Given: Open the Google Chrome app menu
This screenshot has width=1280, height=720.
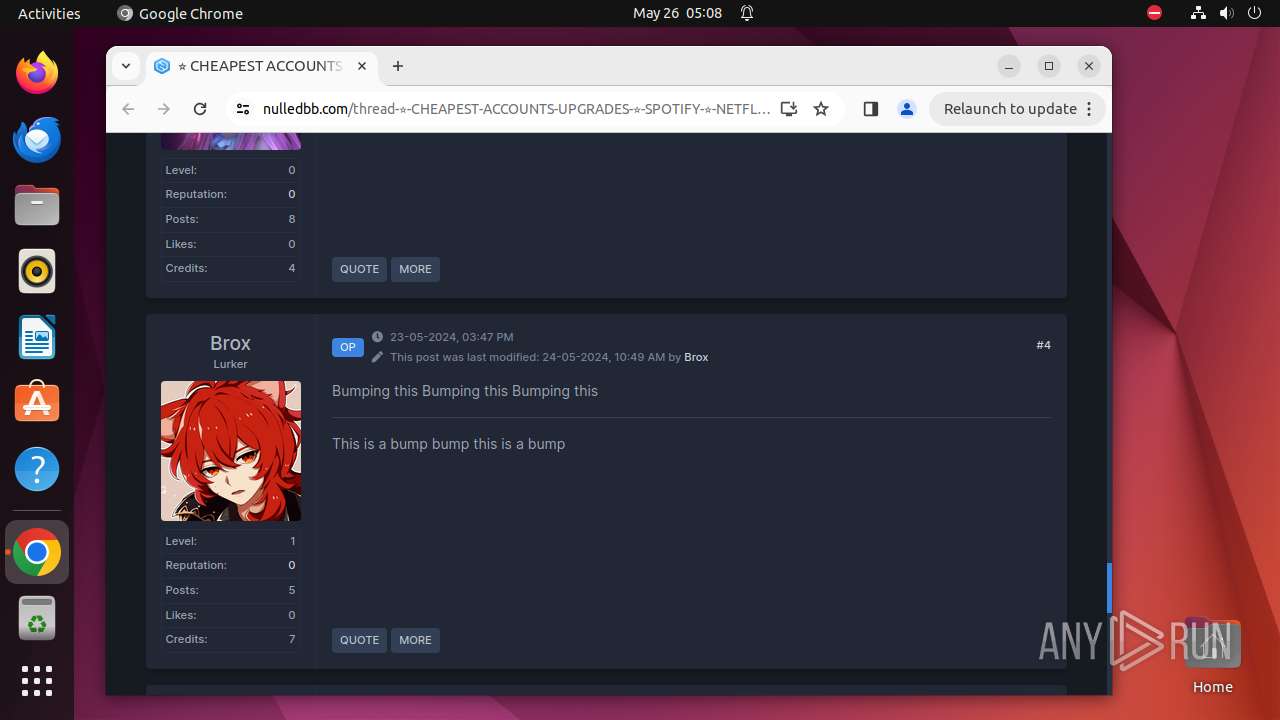Looking at the screenshot, I should 180,13.
